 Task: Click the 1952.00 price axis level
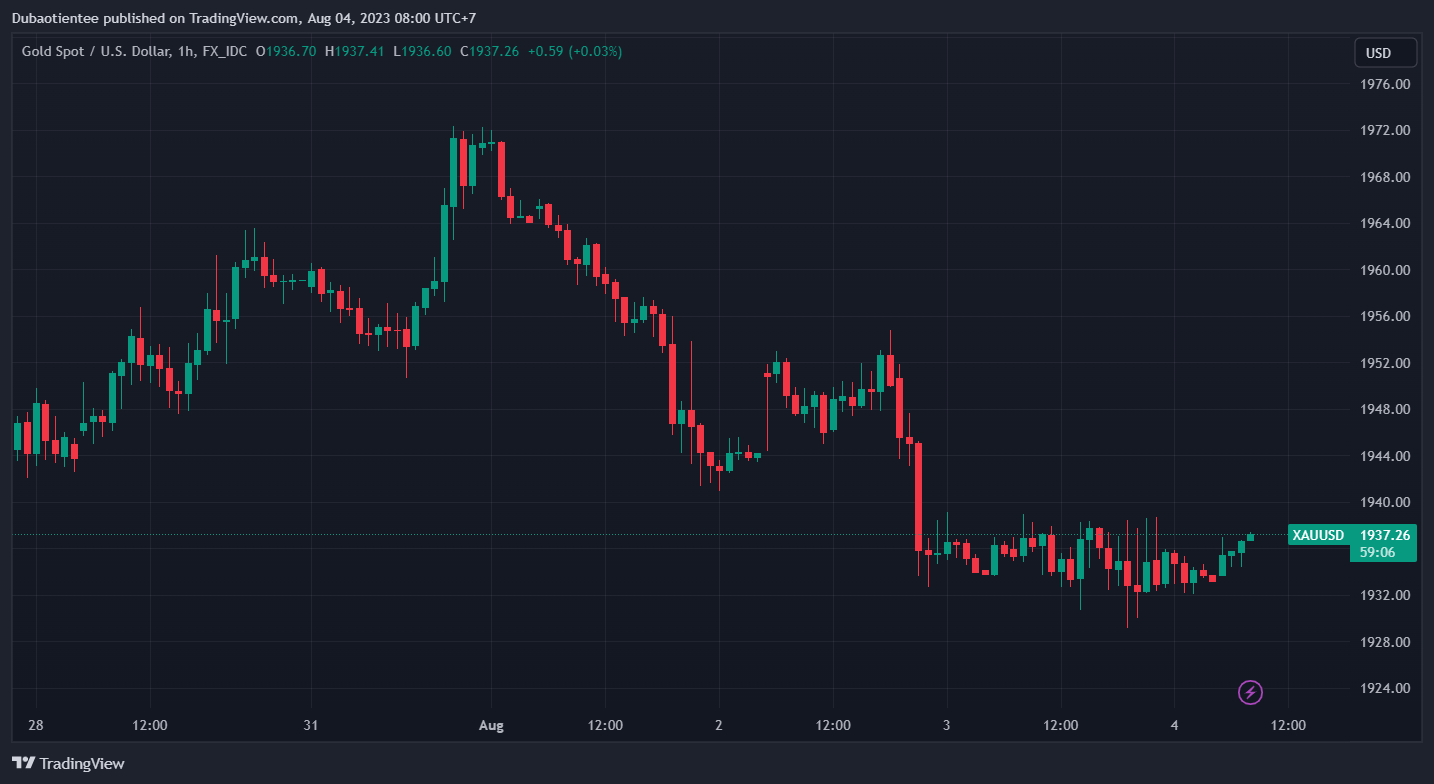[1385, 363]
